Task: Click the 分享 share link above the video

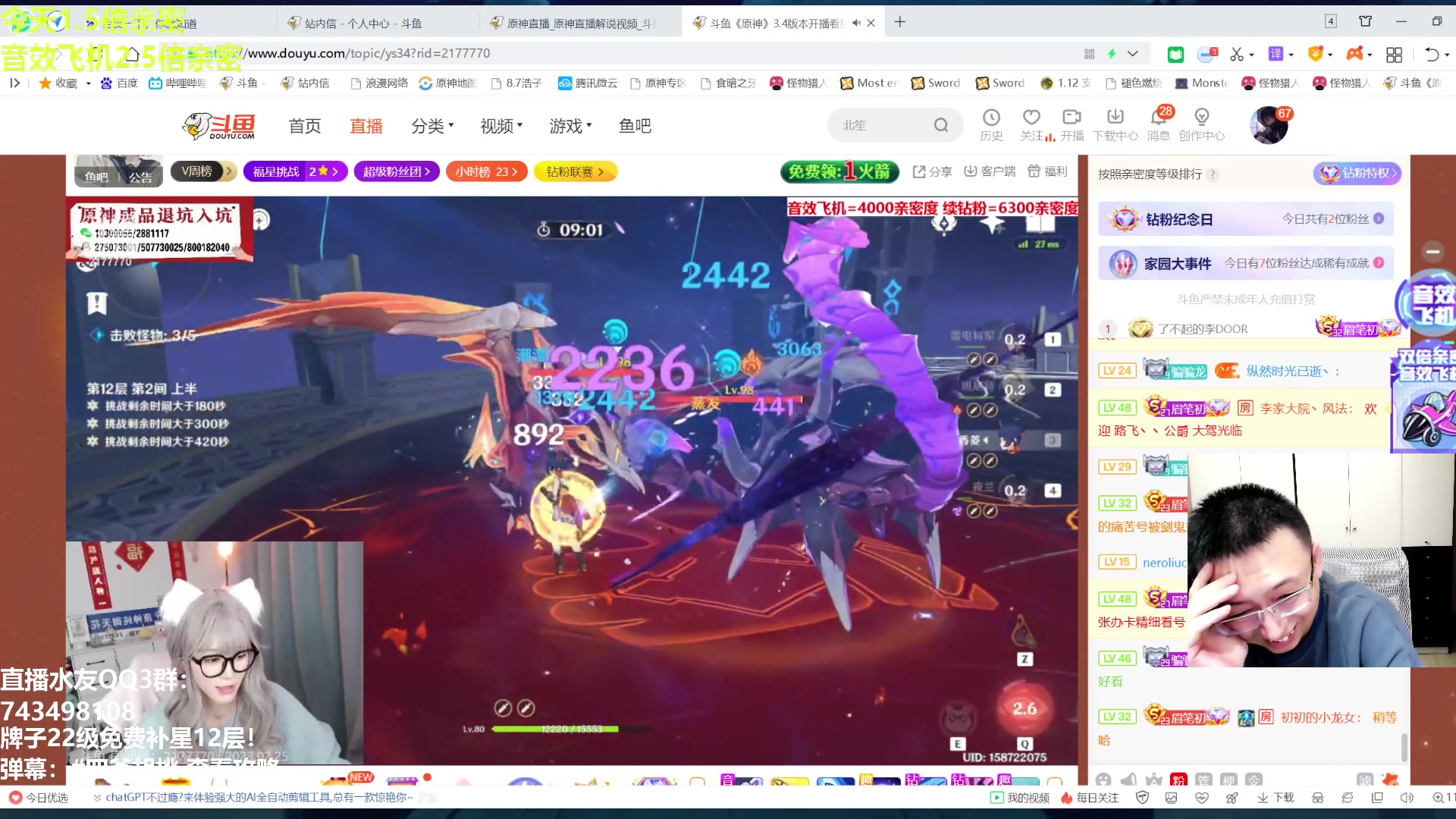Action: 932,171
